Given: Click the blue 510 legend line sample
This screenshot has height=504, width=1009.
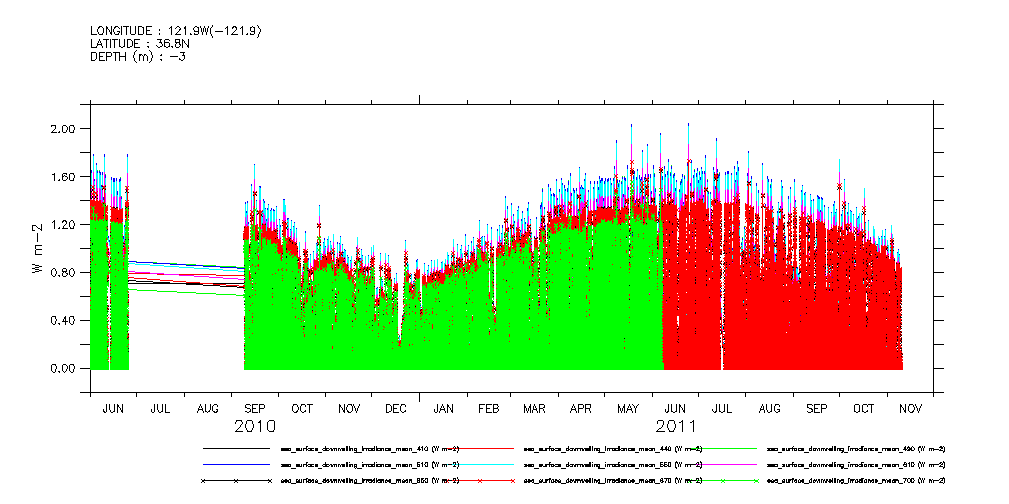Looking at the screenshot, I should pyautogui.click(x=237, y=465).
